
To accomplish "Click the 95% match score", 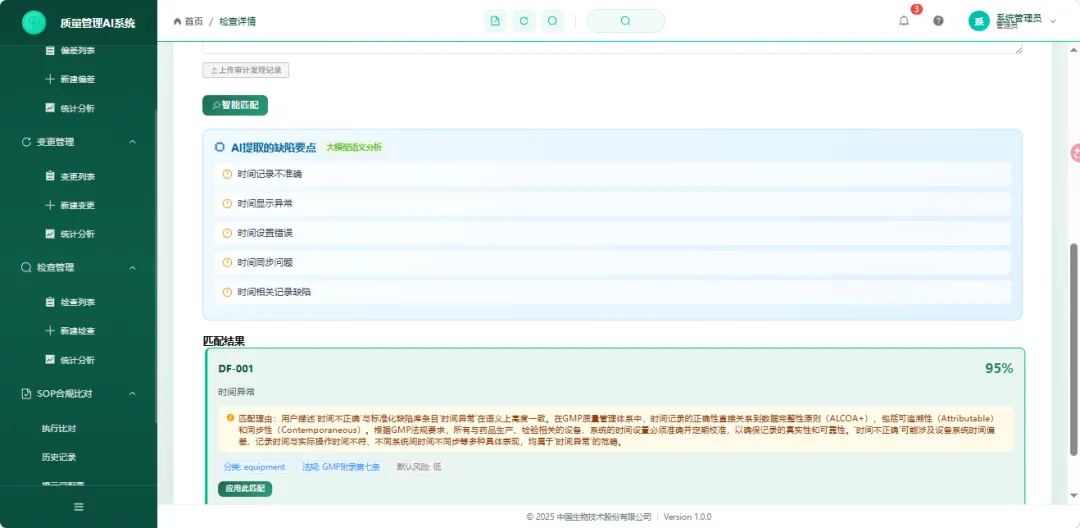I will pyautogui.click(x=999, y=368).
